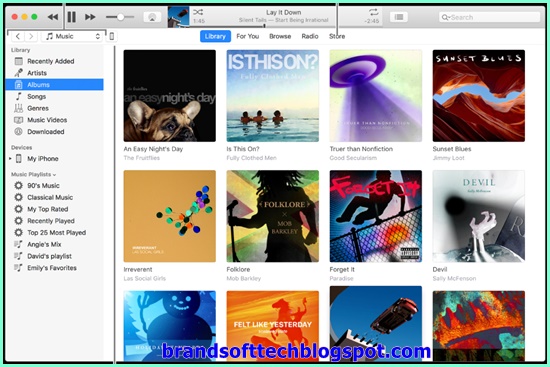This screenshot has width=550, height=367.
Task: Skip back to the previous track
Action: click(x=53, y=17)
